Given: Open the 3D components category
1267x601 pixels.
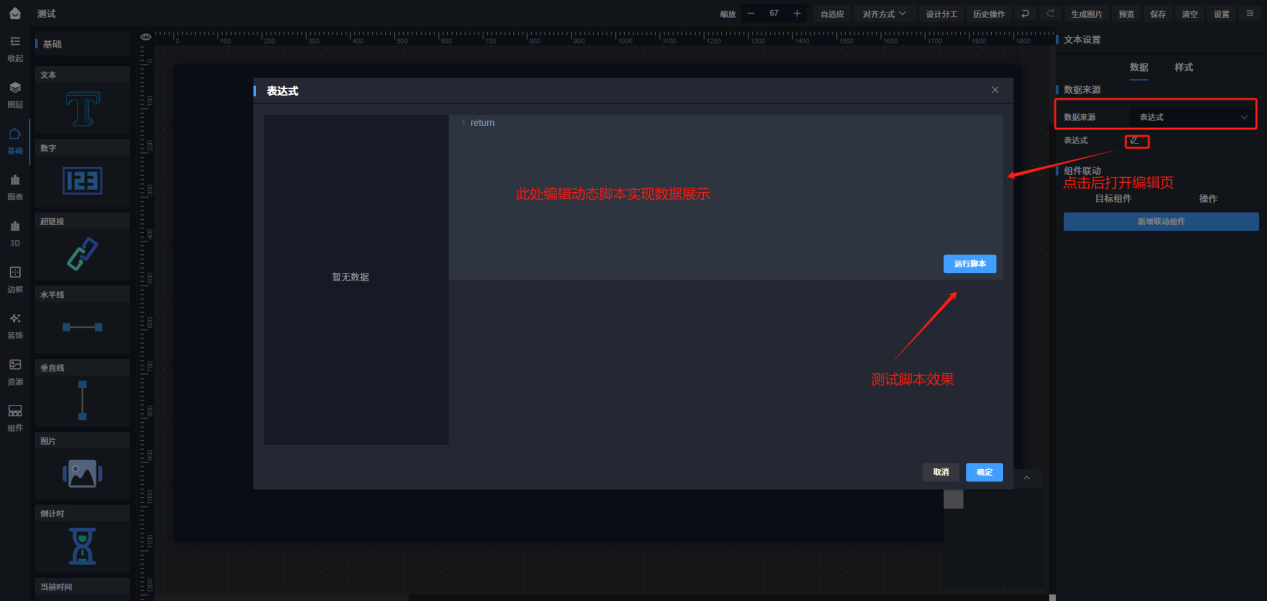Looking at the screenshot, I should (x=15, y=232).
